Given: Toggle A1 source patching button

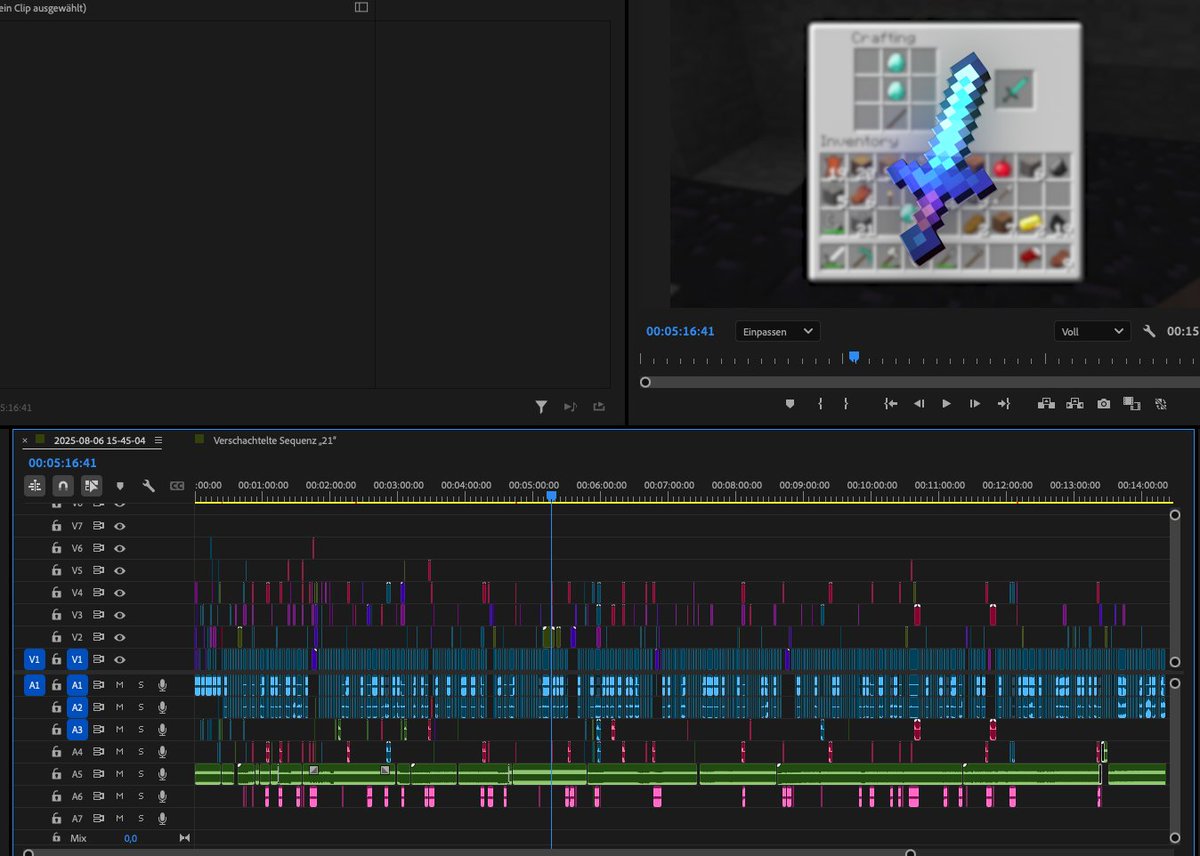Looking at the screenshot, I should pos(35,685).
